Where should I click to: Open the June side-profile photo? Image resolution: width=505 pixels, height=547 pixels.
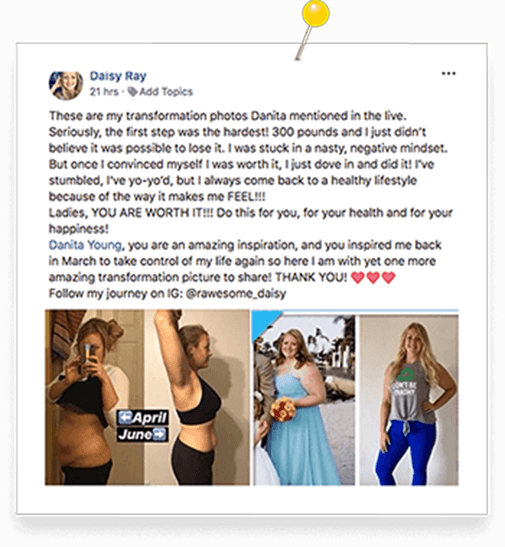(x=197, y=397)
